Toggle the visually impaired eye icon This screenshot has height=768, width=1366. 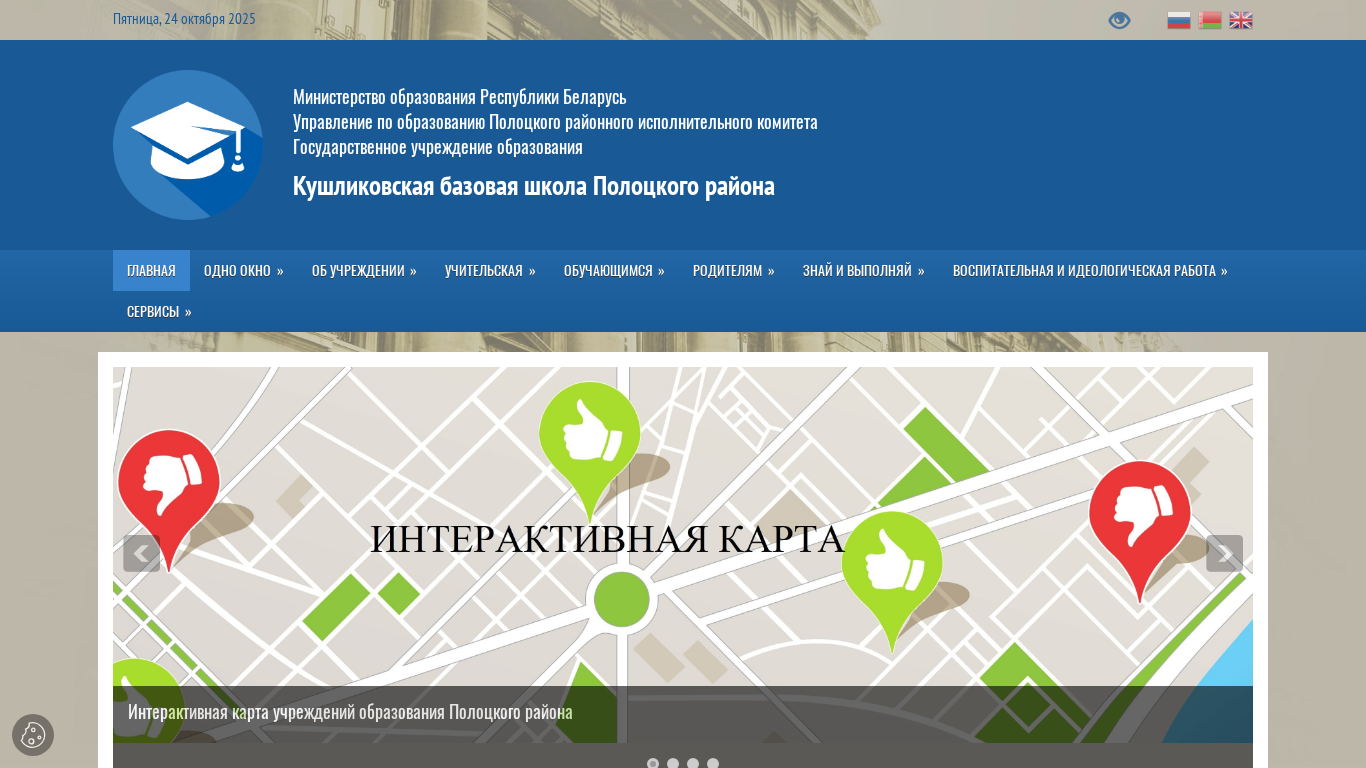pyautogui.click(x=1119, y=20)
